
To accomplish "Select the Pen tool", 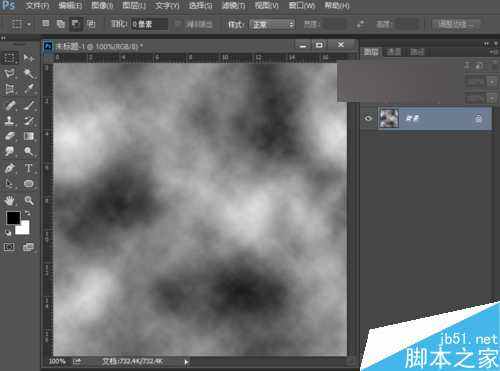I will point(10,168).
